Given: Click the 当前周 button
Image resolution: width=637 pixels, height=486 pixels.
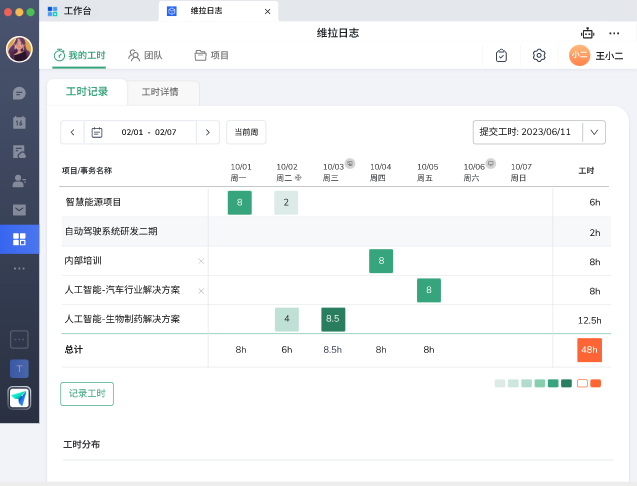Looking at the screenshot, I should click(246, 132).
